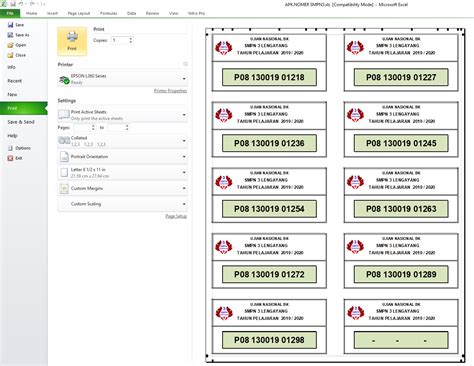The height and width of the screenshot is (366, 474).
Task: Click label number P08 130019 01254
Action: [269, 209]
